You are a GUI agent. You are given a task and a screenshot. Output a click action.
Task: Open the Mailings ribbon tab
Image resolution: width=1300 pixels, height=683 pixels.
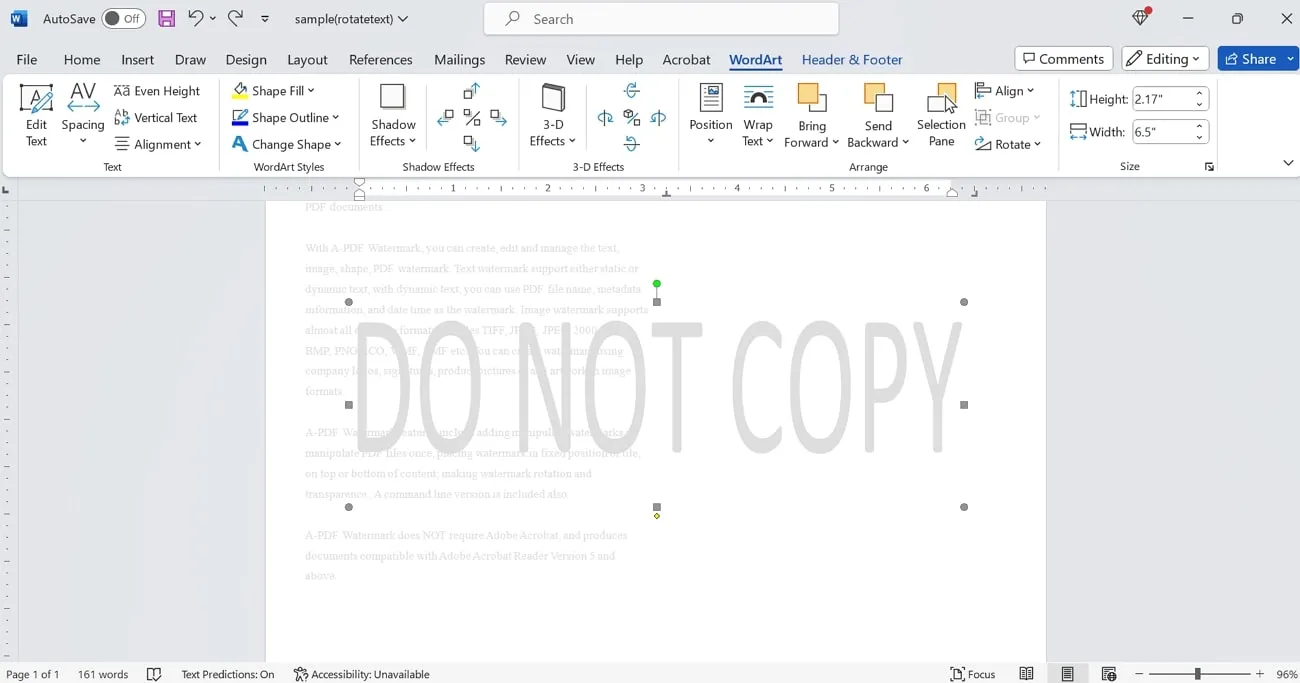coord(459,60)
